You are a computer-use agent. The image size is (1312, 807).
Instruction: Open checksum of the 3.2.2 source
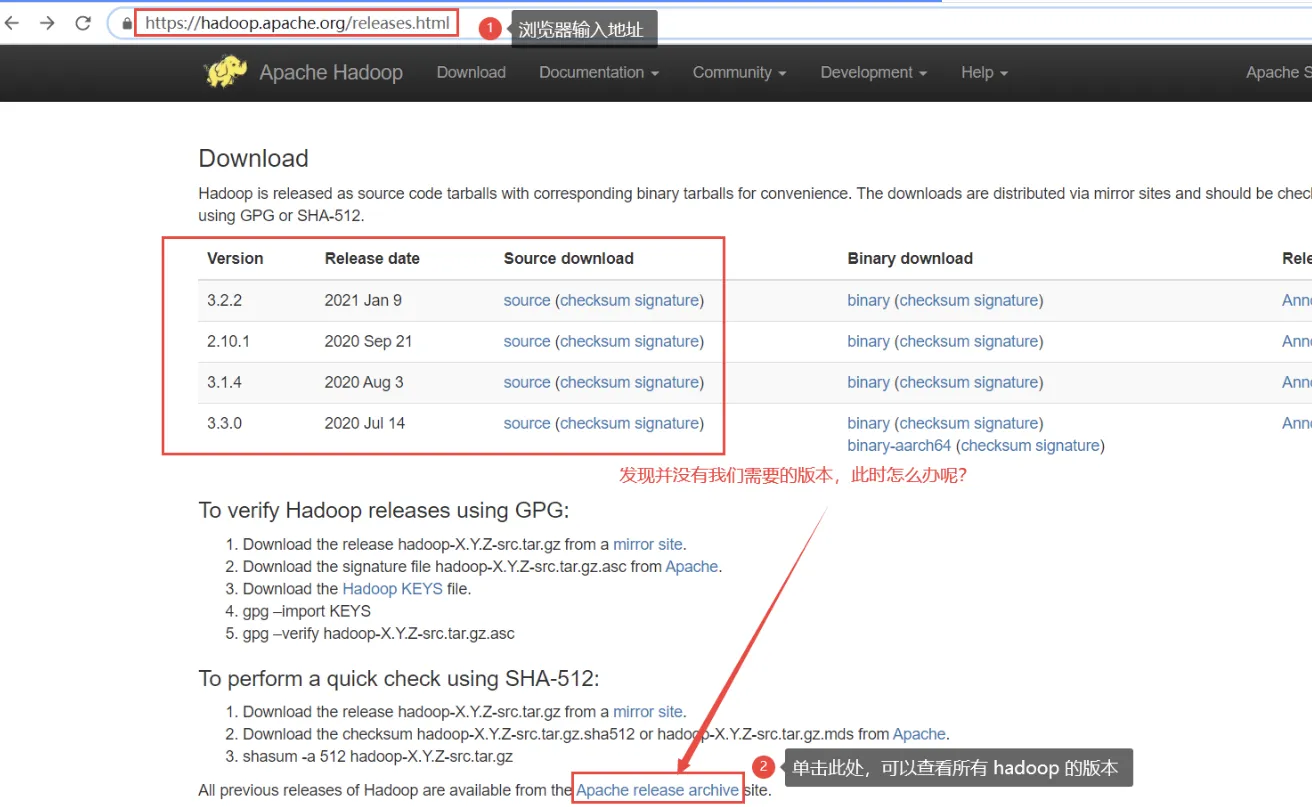595,300
